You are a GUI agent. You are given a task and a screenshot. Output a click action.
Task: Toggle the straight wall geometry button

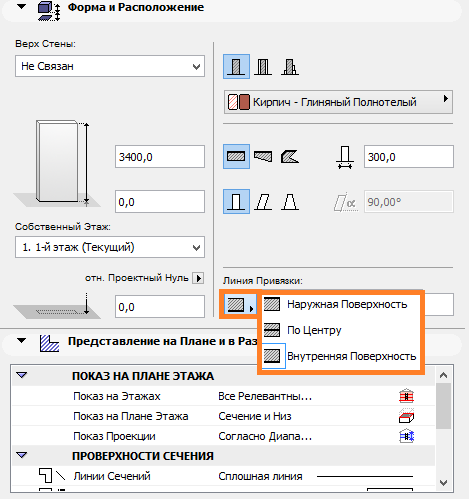tap(236, 156)
